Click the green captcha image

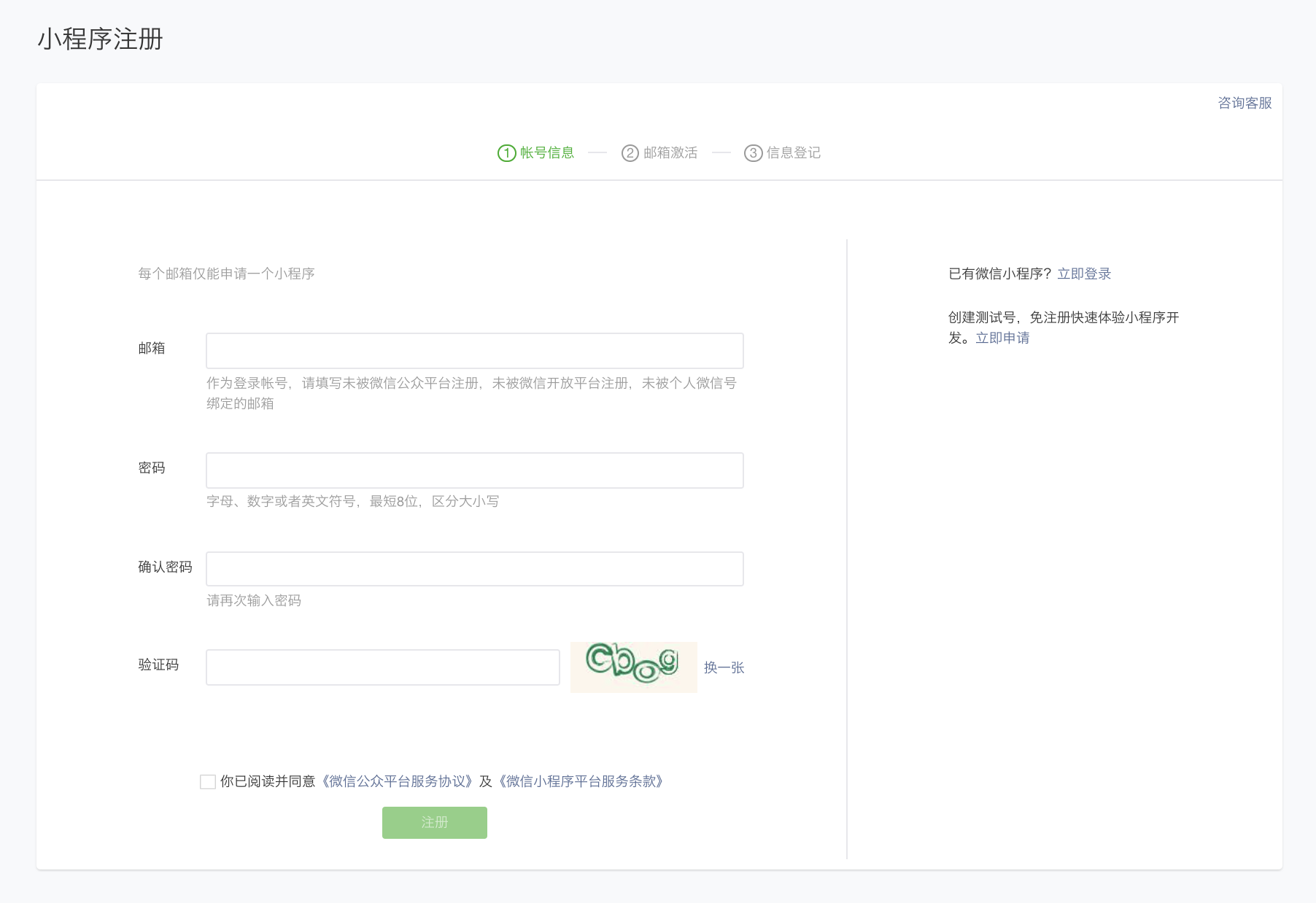633,667
